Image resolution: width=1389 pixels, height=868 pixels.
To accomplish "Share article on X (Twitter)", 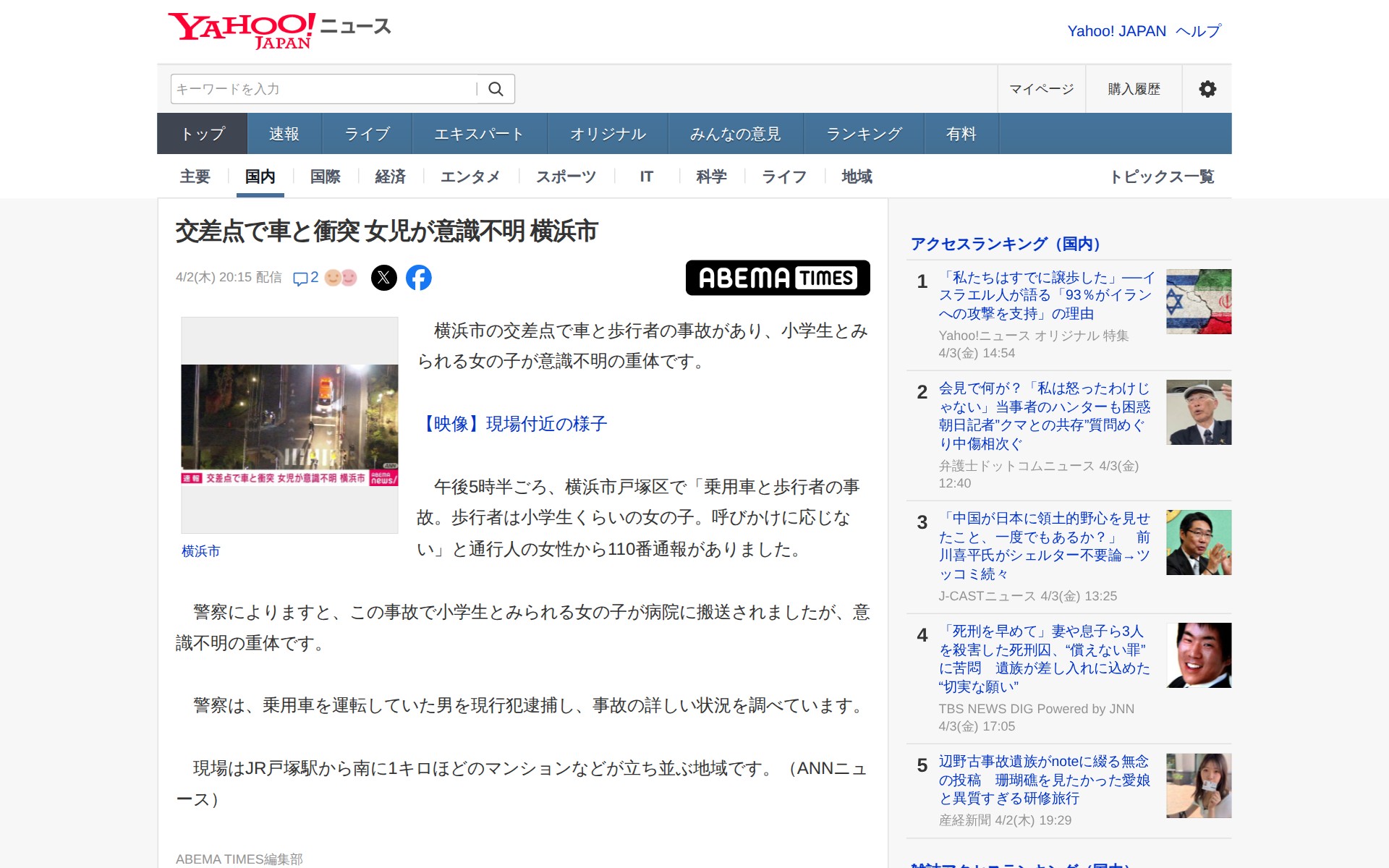I will [384, 278].
